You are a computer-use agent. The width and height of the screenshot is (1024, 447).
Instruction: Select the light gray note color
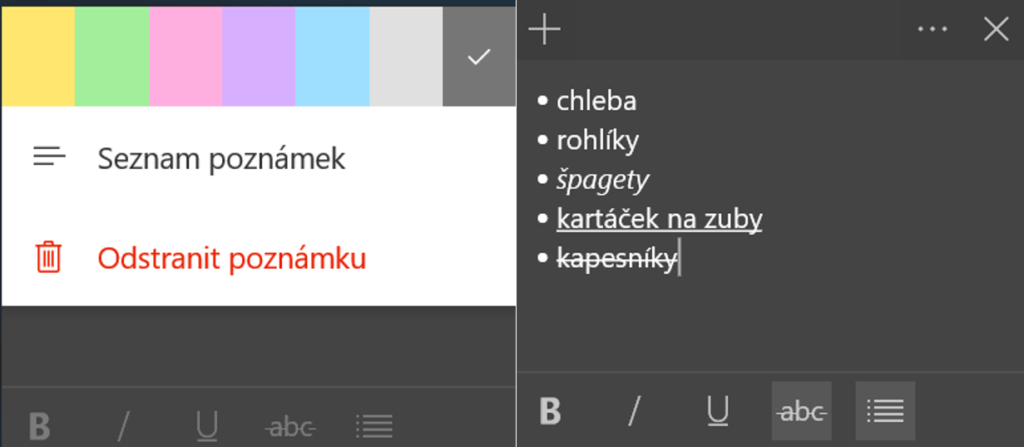406,56
